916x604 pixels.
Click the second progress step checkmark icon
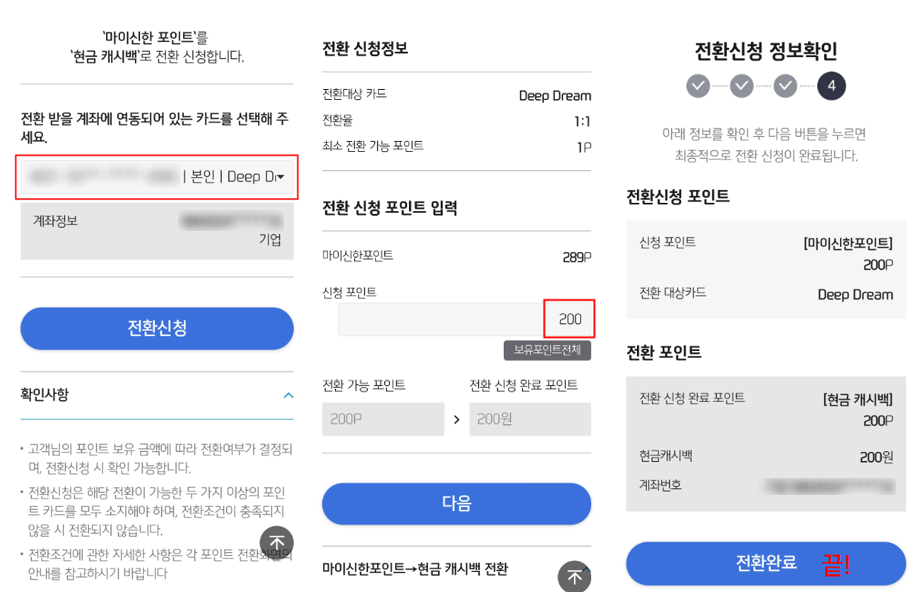tap(741, 88)
